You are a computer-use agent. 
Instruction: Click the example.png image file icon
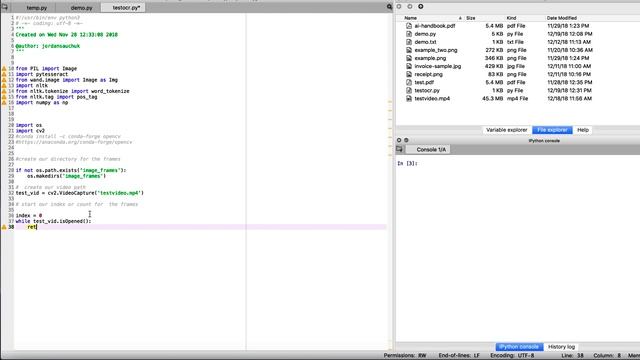pos(409,58)
